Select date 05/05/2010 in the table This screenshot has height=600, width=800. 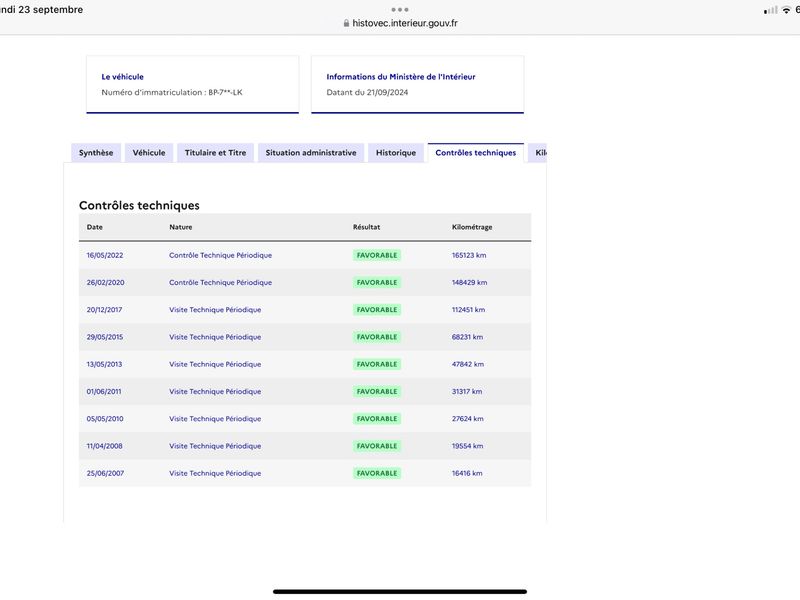tap(105, 418)
